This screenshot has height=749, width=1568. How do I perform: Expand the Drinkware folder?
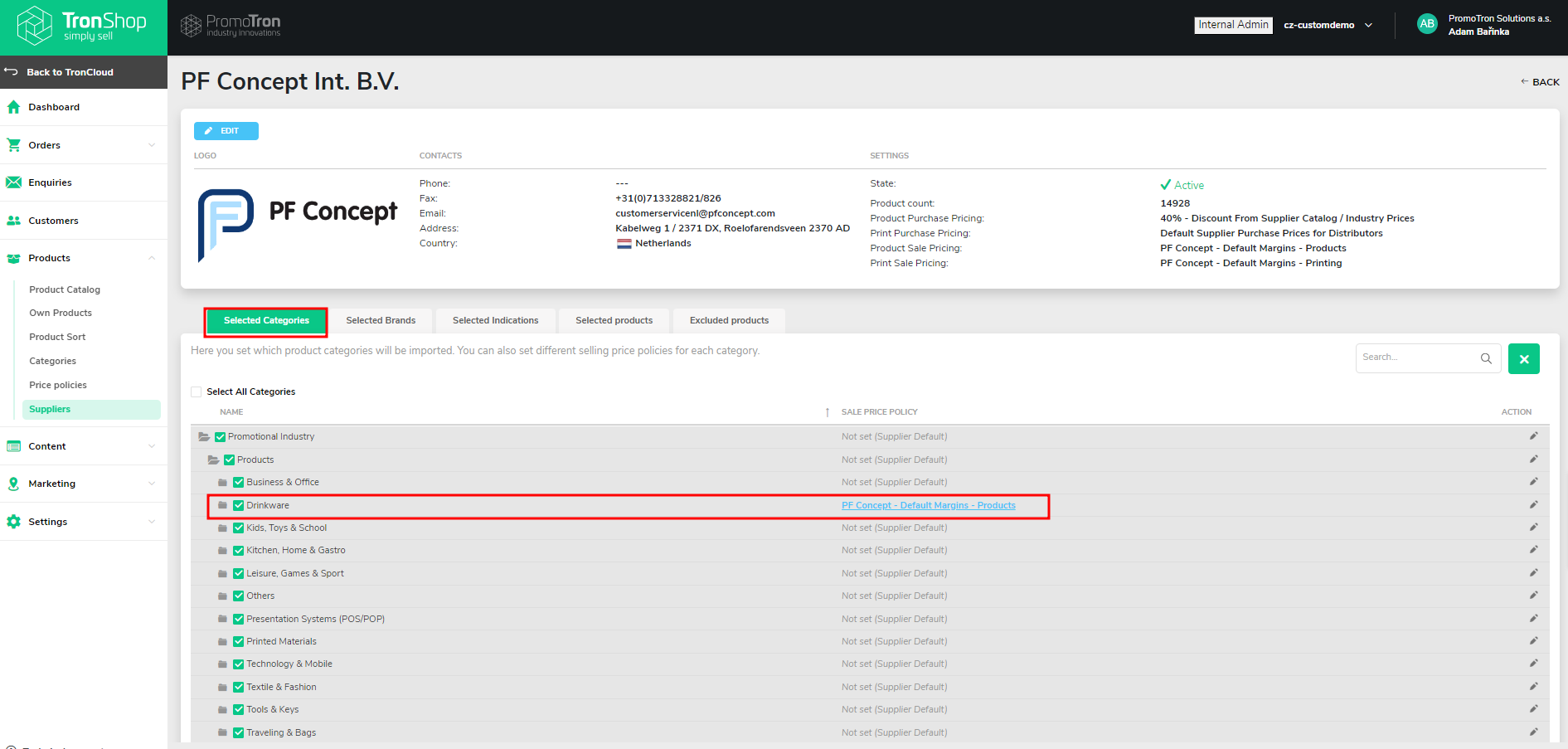point(222,505)
